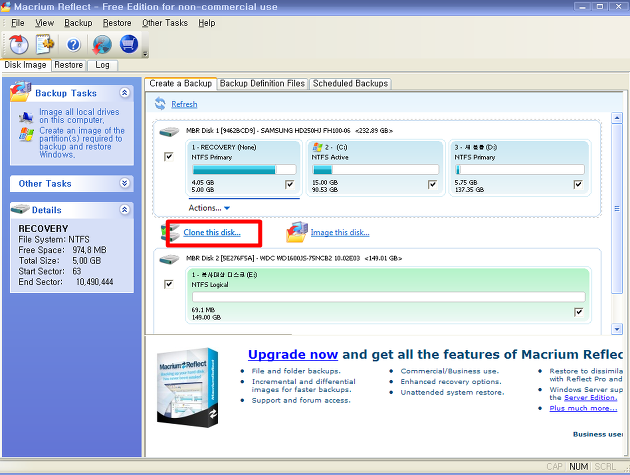Image resolution: width=630 pixels, height=475 pixels.
Task: Switch to the Disk Image tab
Action: (25, 65)
